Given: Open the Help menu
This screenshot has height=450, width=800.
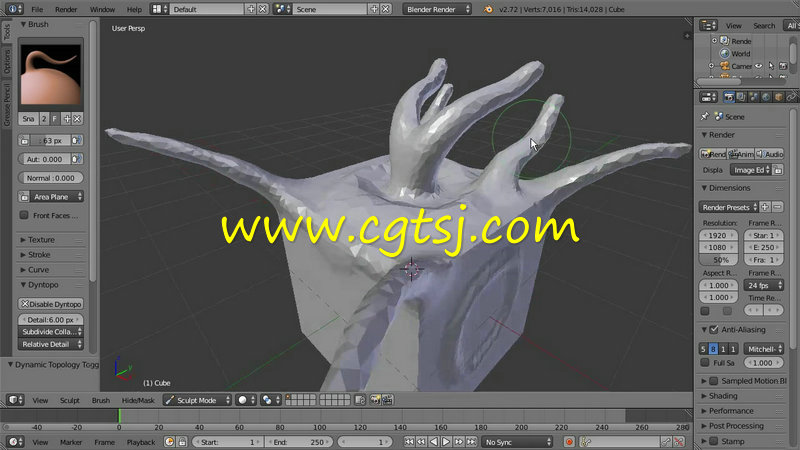Looking at the screenshot, I should click(x=134, y=9).
